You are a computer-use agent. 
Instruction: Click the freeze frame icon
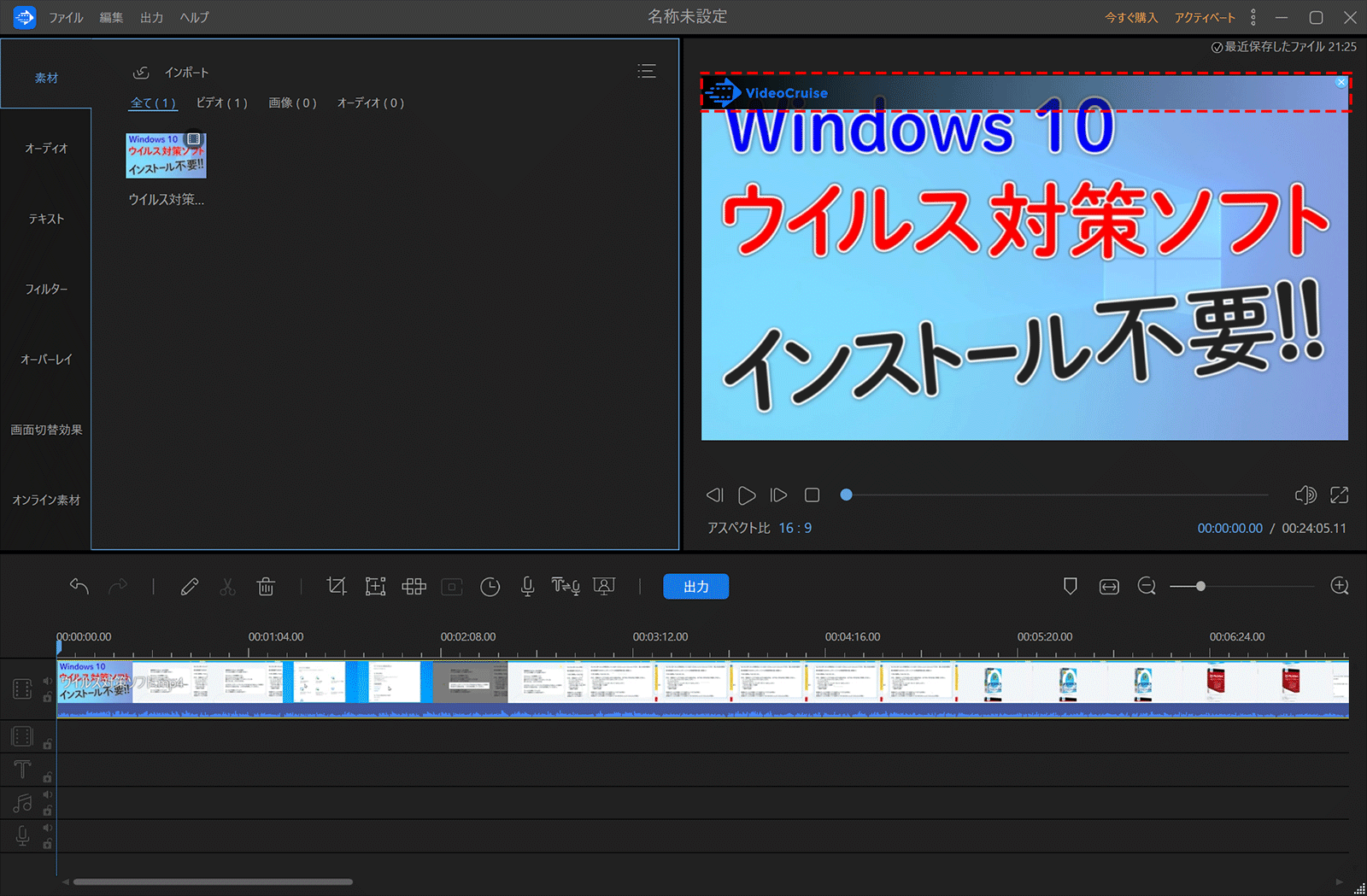(x=452, y=587)
